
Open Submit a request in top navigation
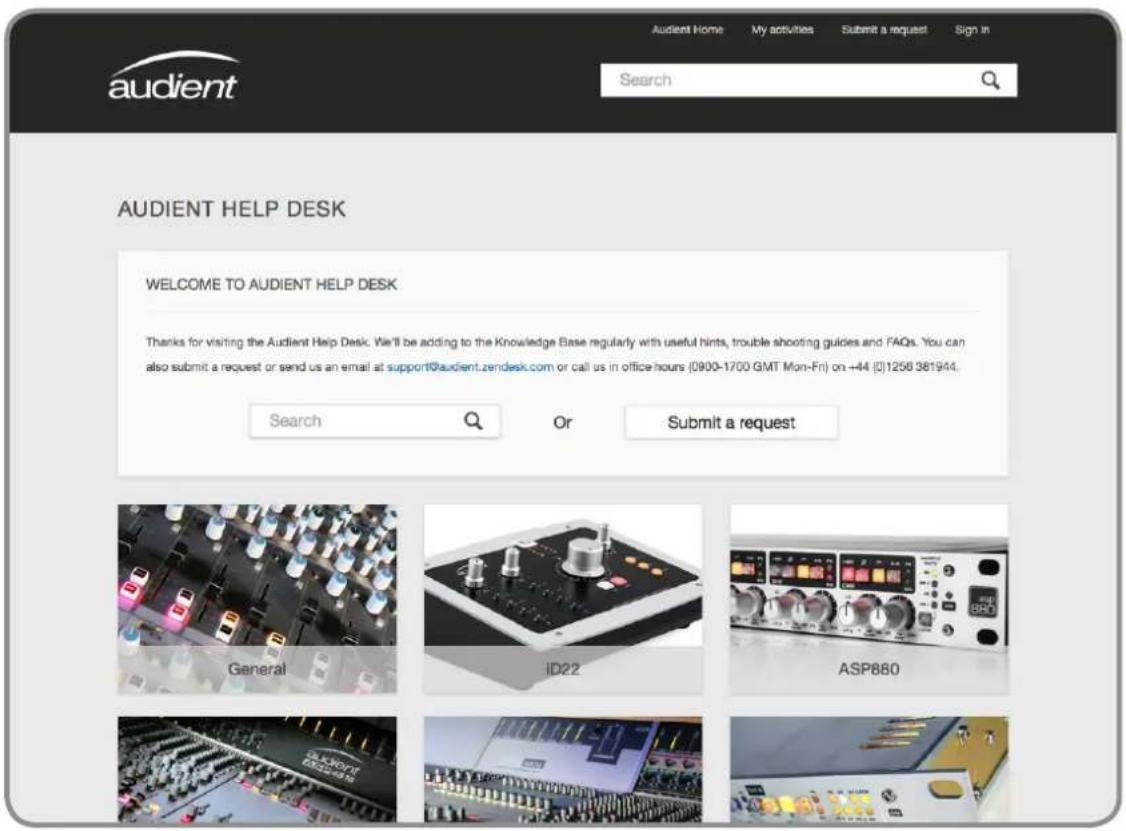[x=884, y=29]
